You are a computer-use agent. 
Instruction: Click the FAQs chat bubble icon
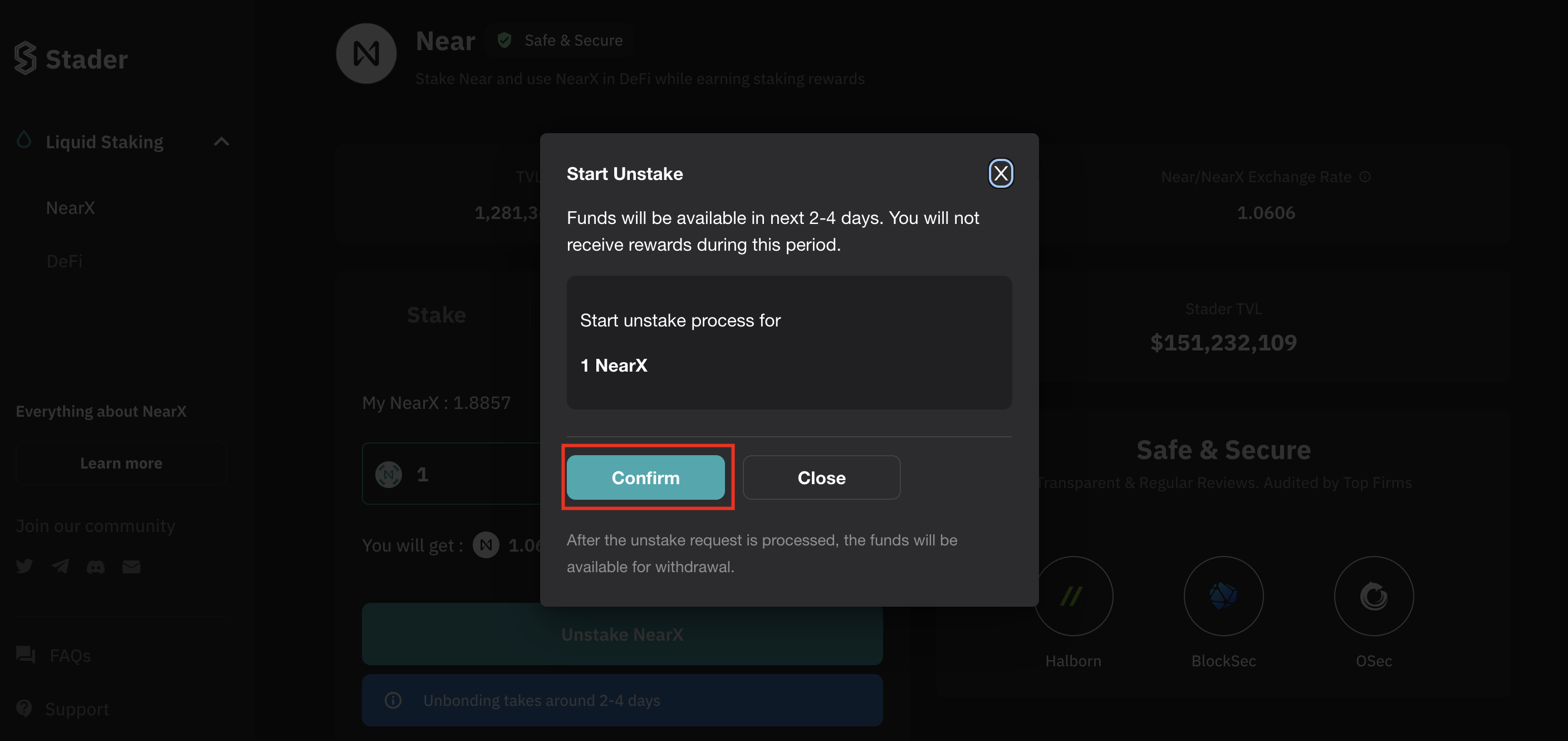tap(26, 655)
